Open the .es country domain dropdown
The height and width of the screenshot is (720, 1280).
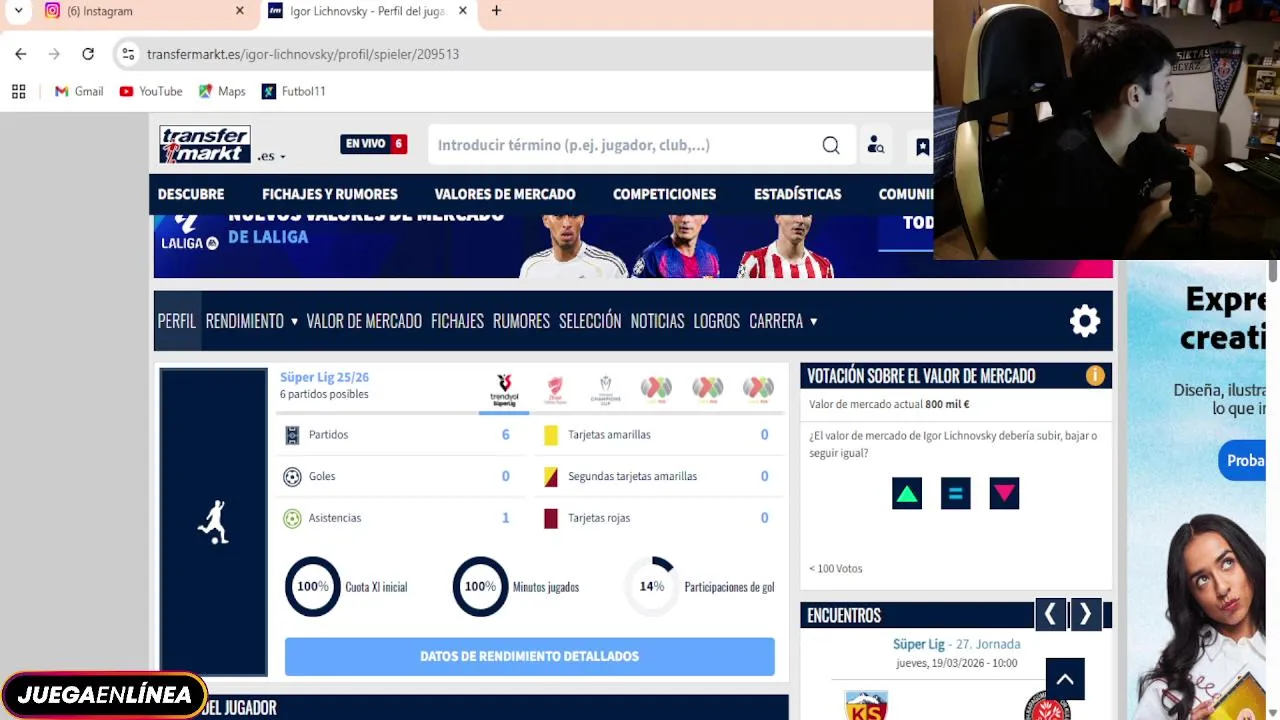coord(272,156)
